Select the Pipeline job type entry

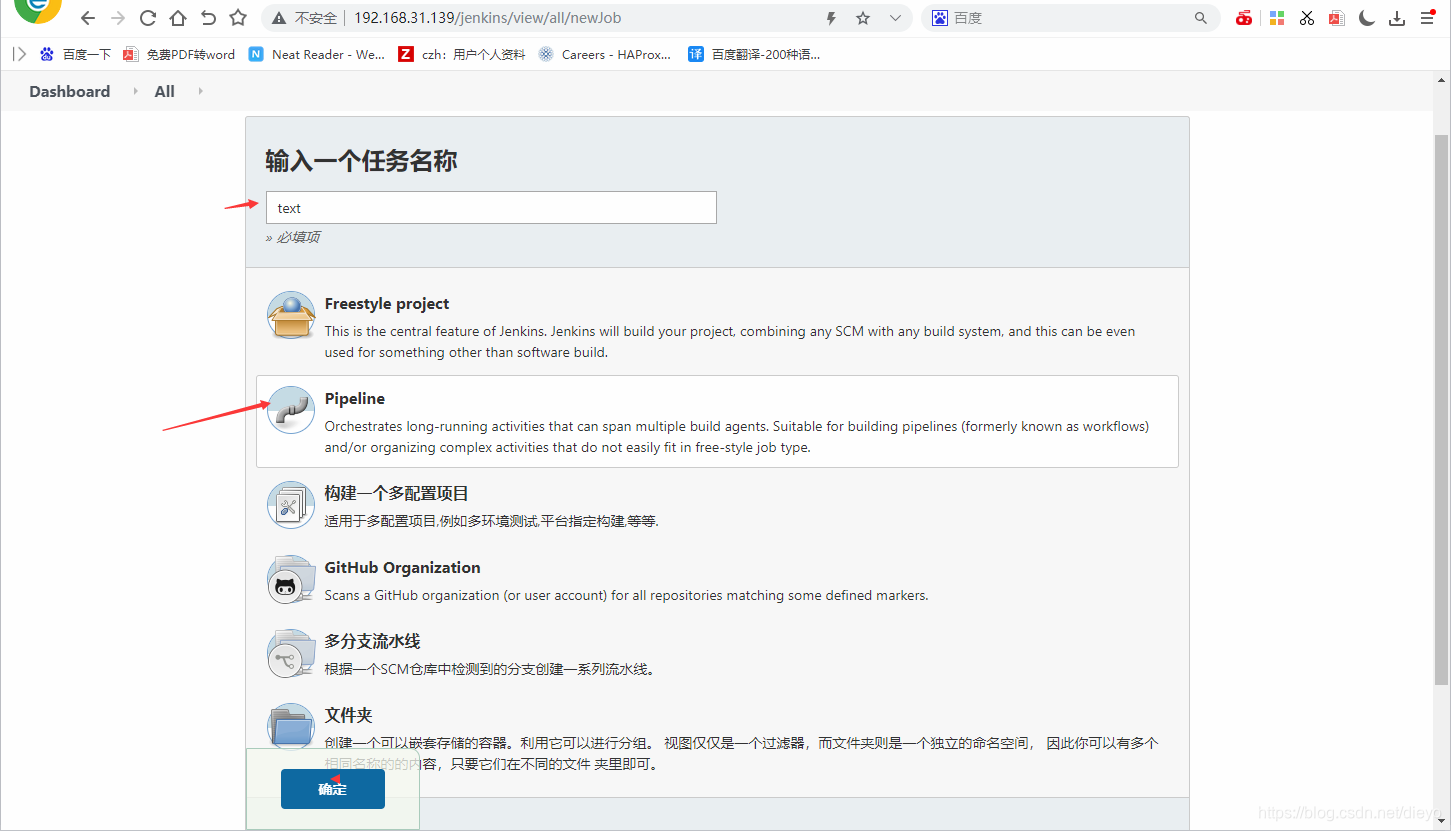355,398
